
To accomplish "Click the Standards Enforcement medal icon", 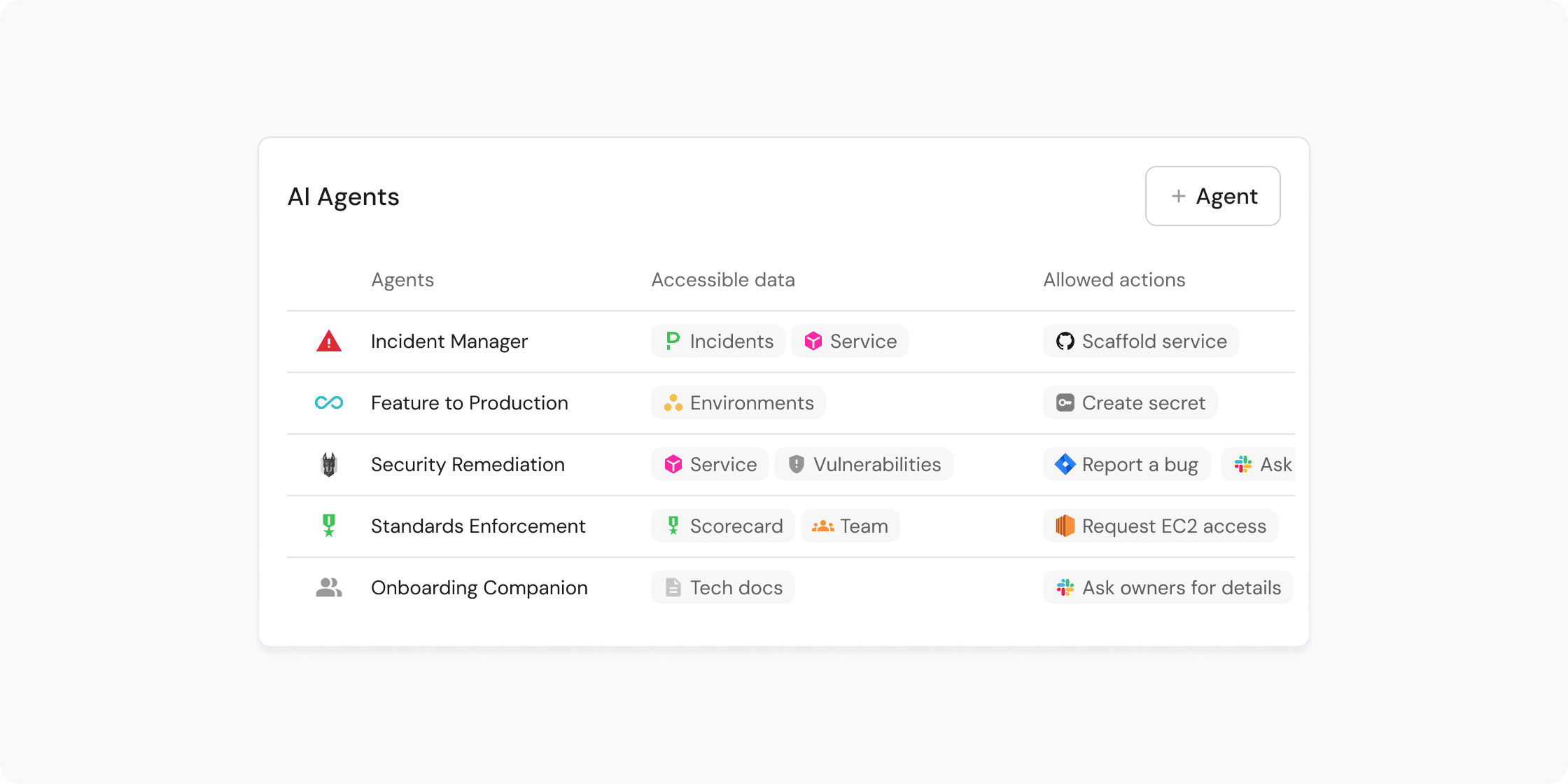I will [x=328, y=526].
